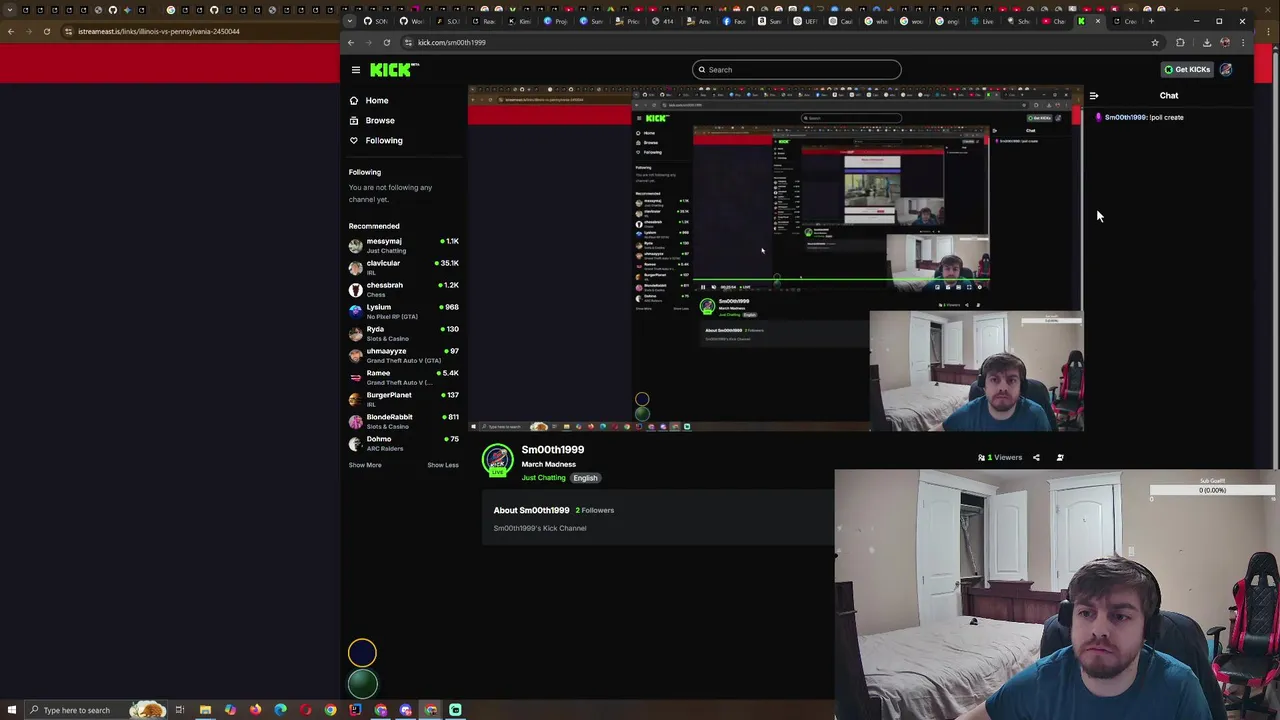Image resolution: width=1280 pixels, height=720 pixels.
Task: Launch Microsoft Edge from taskbar
Action: pyautogui.click(x=280, y=710)
